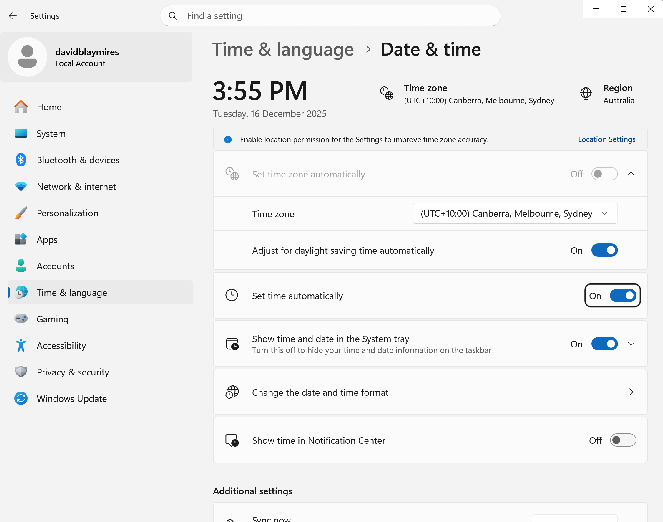Toggle Set time zone automatically switch
663x522 pixels.
pos(604,174)
